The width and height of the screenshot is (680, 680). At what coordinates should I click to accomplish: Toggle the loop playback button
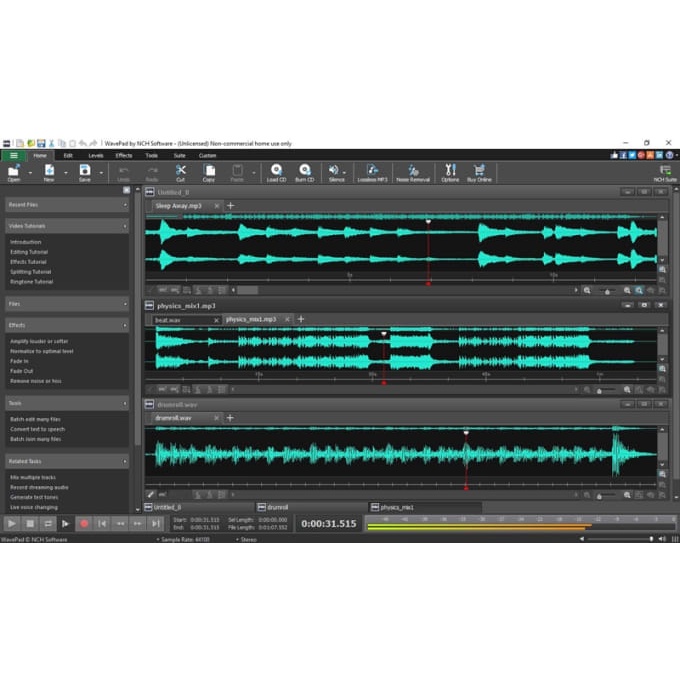pyautogui.click(x=48, y=523)
